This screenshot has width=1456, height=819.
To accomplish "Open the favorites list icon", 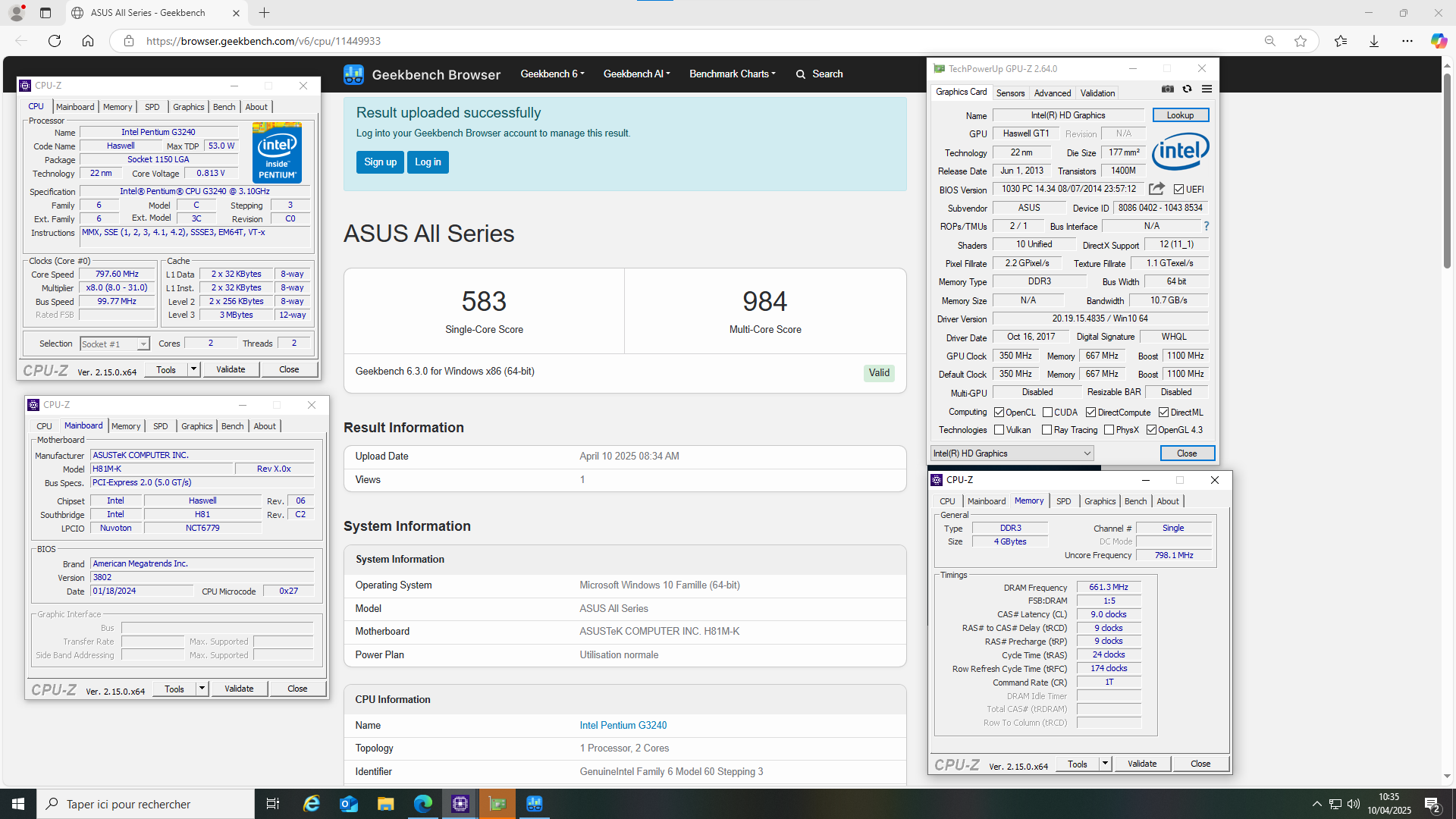I will pyautogui.click(x=1341, y=41).
